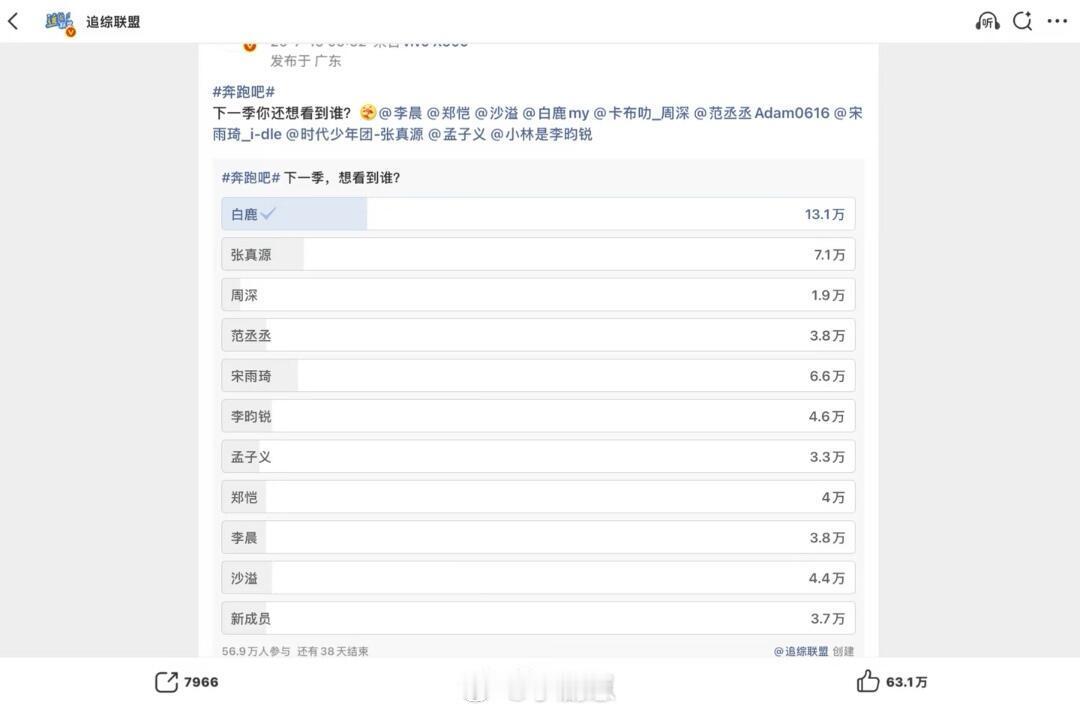Select poll option 周深

[x=538, y=295]
